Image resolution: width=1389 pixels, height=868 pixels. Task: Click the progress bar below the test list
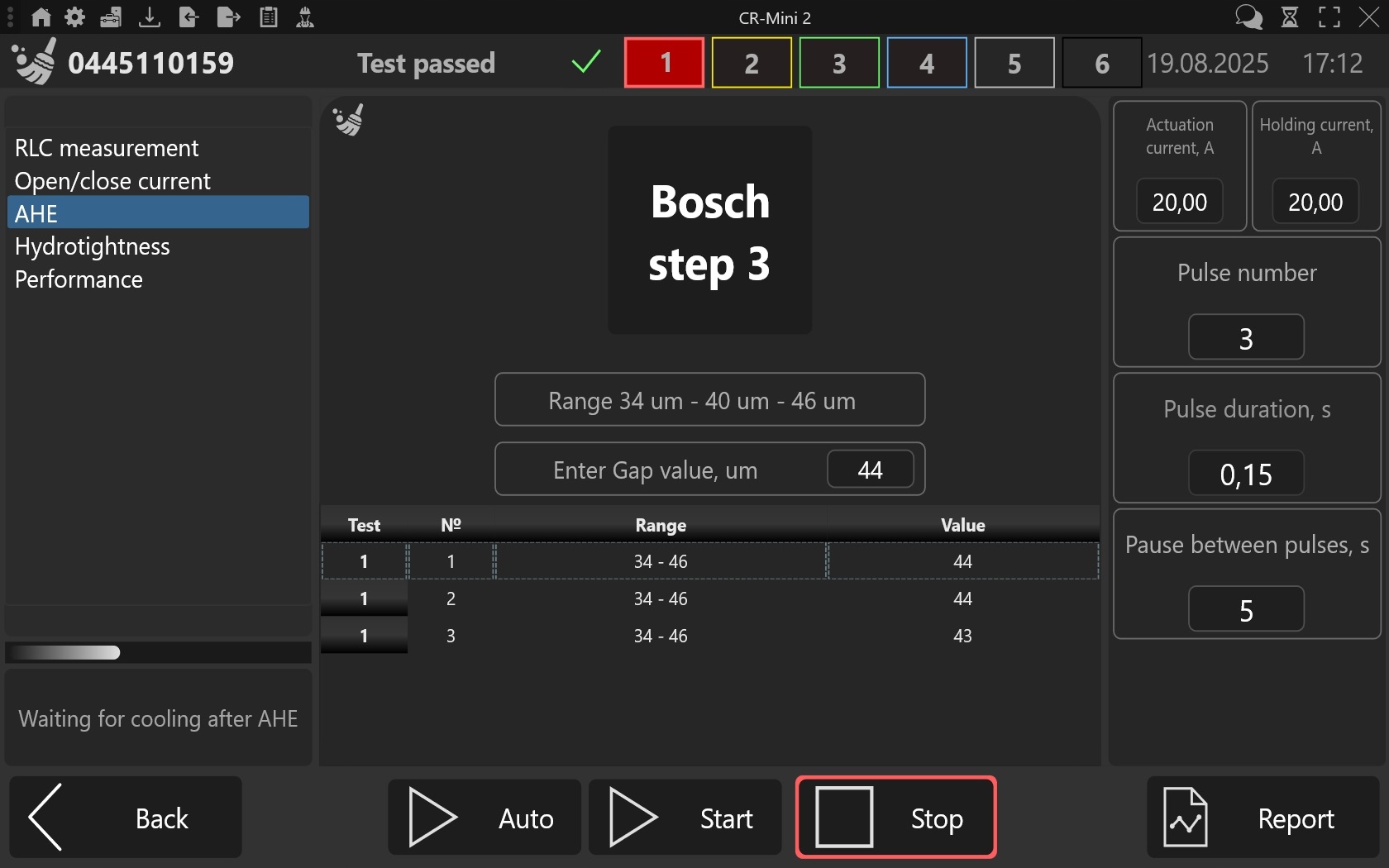click(x=158, y=653)
